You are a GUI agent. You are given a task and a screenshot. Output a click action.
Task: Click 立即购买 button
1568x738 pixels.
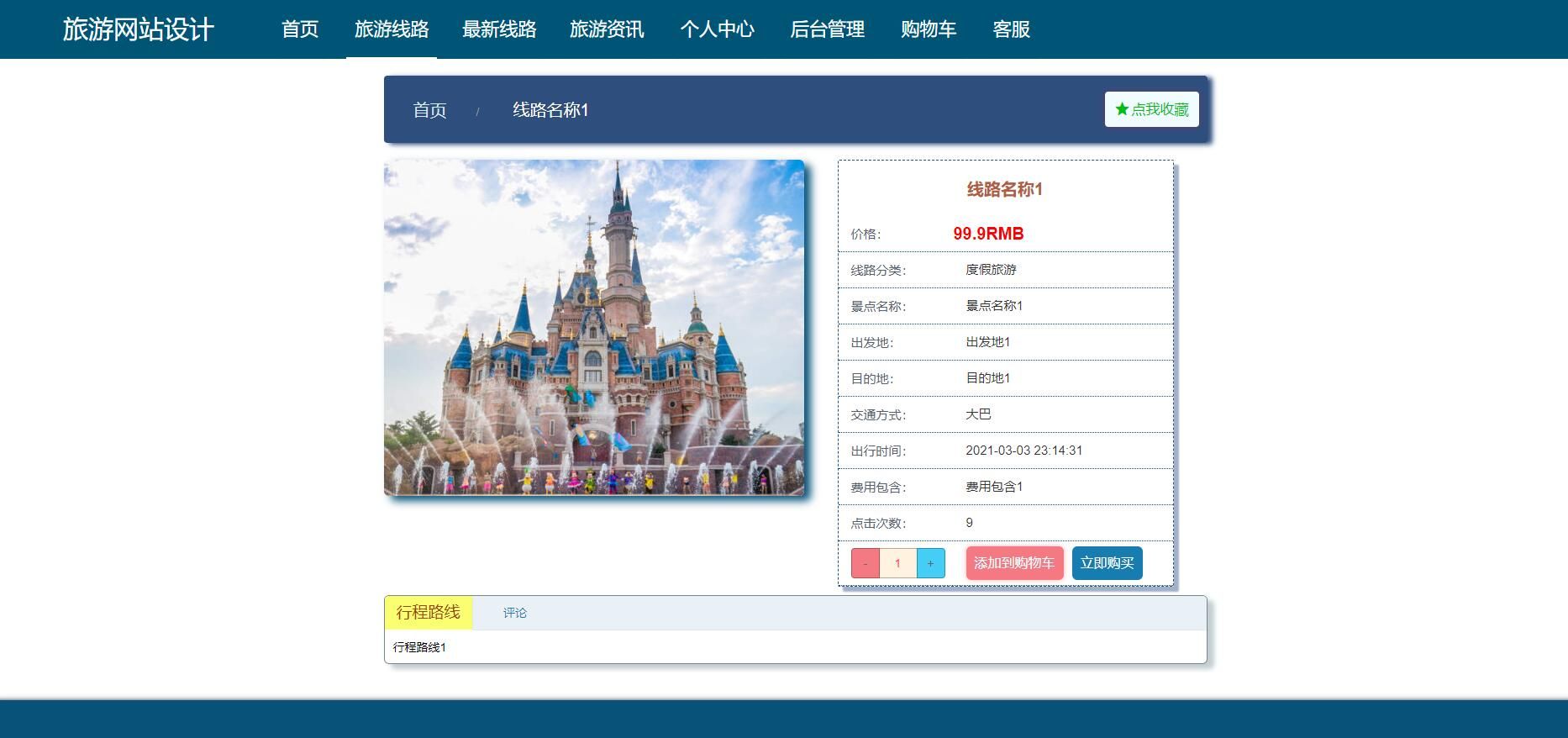click(1107, 563)
